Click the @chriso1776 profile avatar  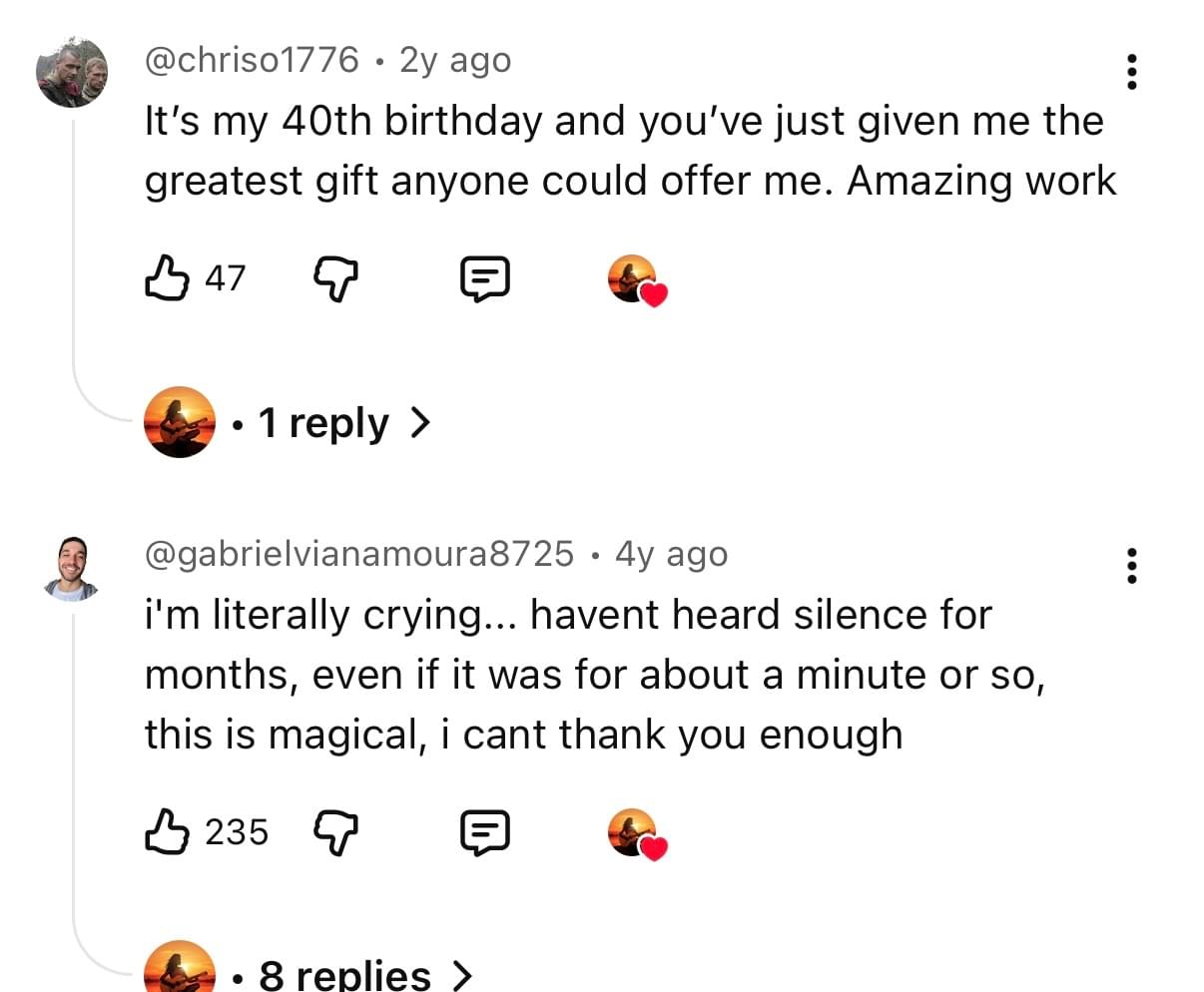tap(72, 72)
